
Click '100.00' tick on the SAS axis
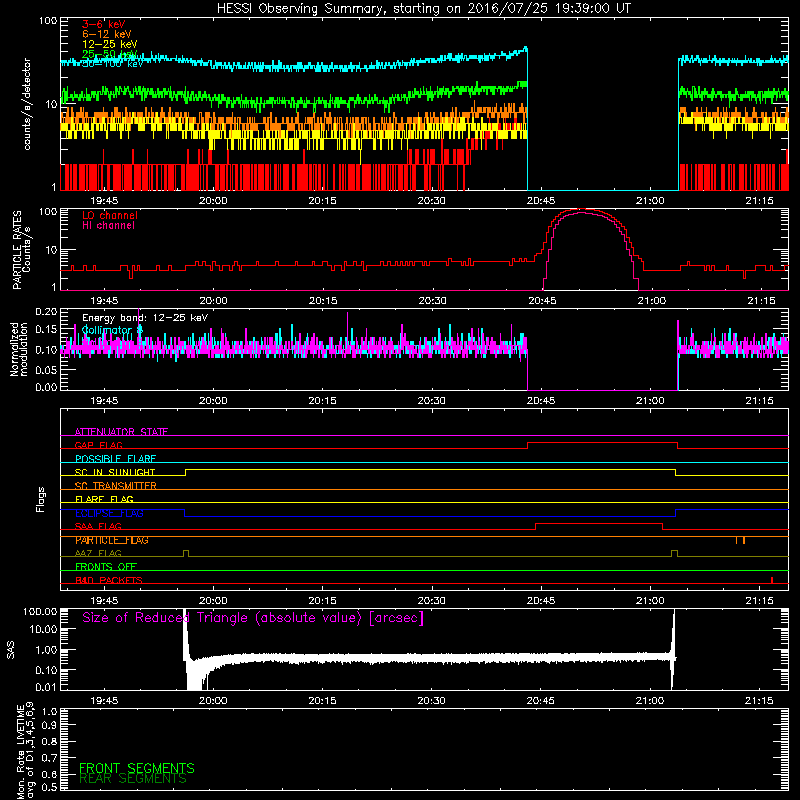[40, 611]
